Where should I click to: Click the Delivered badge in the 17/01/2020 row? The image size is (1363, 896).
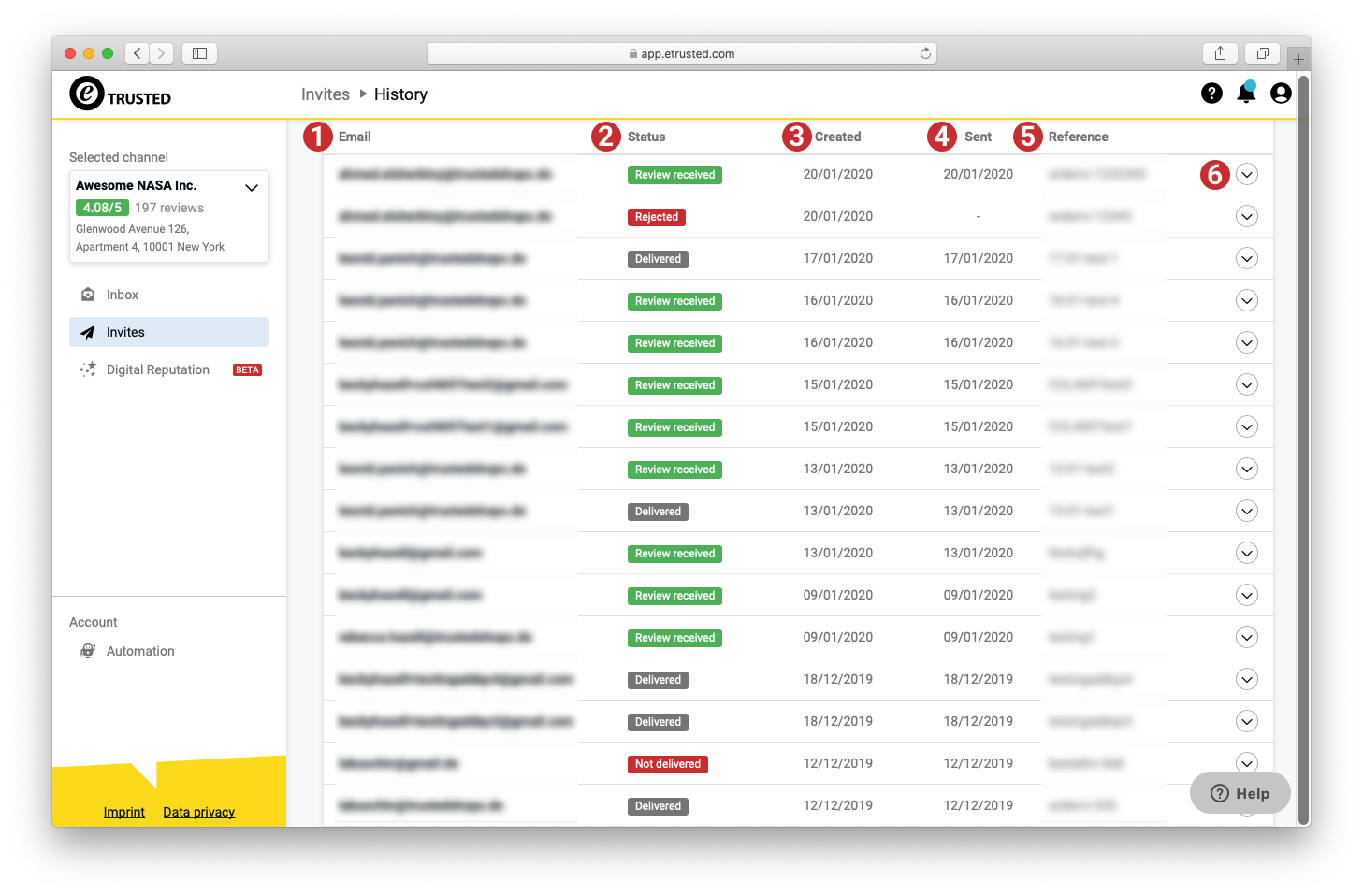658,259
